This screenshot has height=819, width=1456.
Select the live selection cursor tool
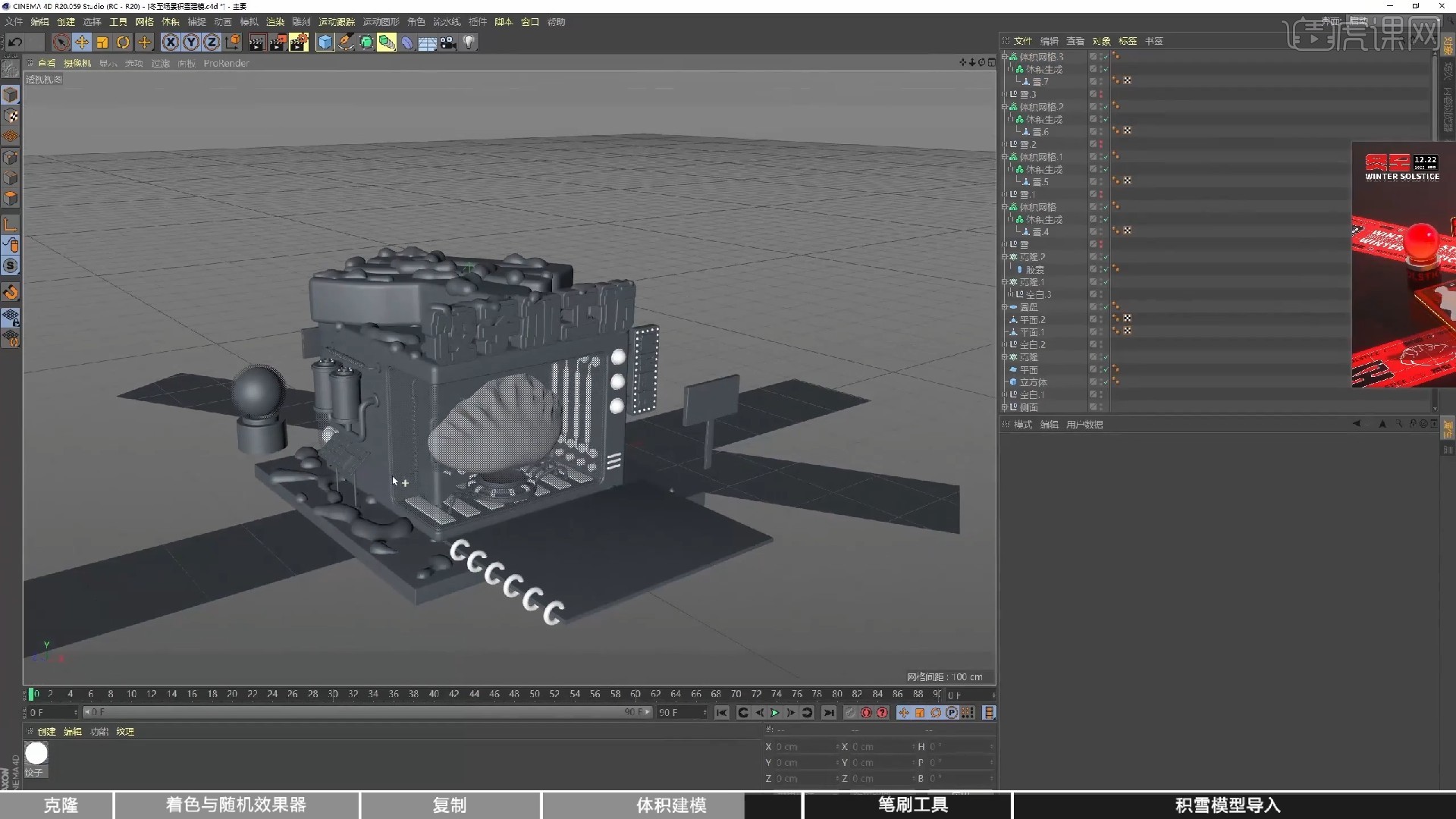tap(61, 42)
